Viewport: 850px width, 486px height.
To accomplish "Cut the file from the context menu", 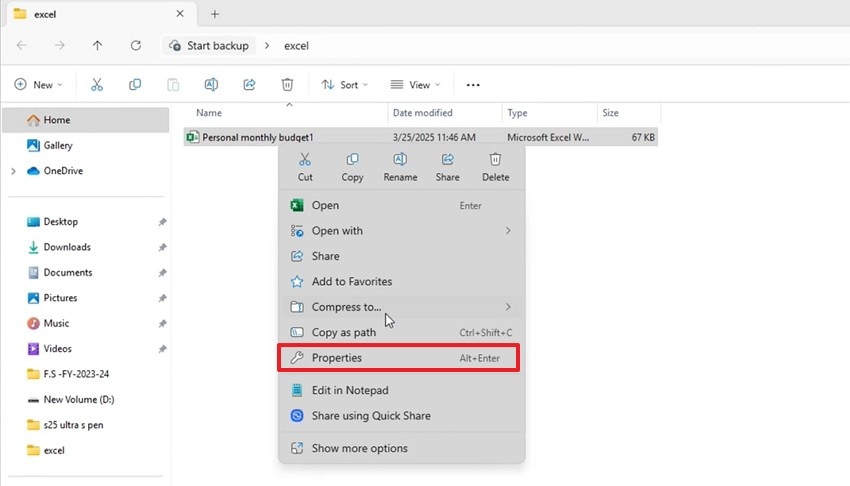I will pyautogui.click(x=305, y=167).
